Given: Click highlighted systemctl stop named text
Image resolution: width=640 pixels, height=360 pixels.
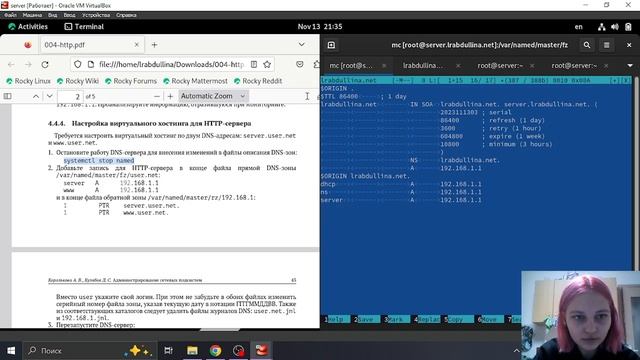Looking at the screenshot, I should tap(99, 160).
